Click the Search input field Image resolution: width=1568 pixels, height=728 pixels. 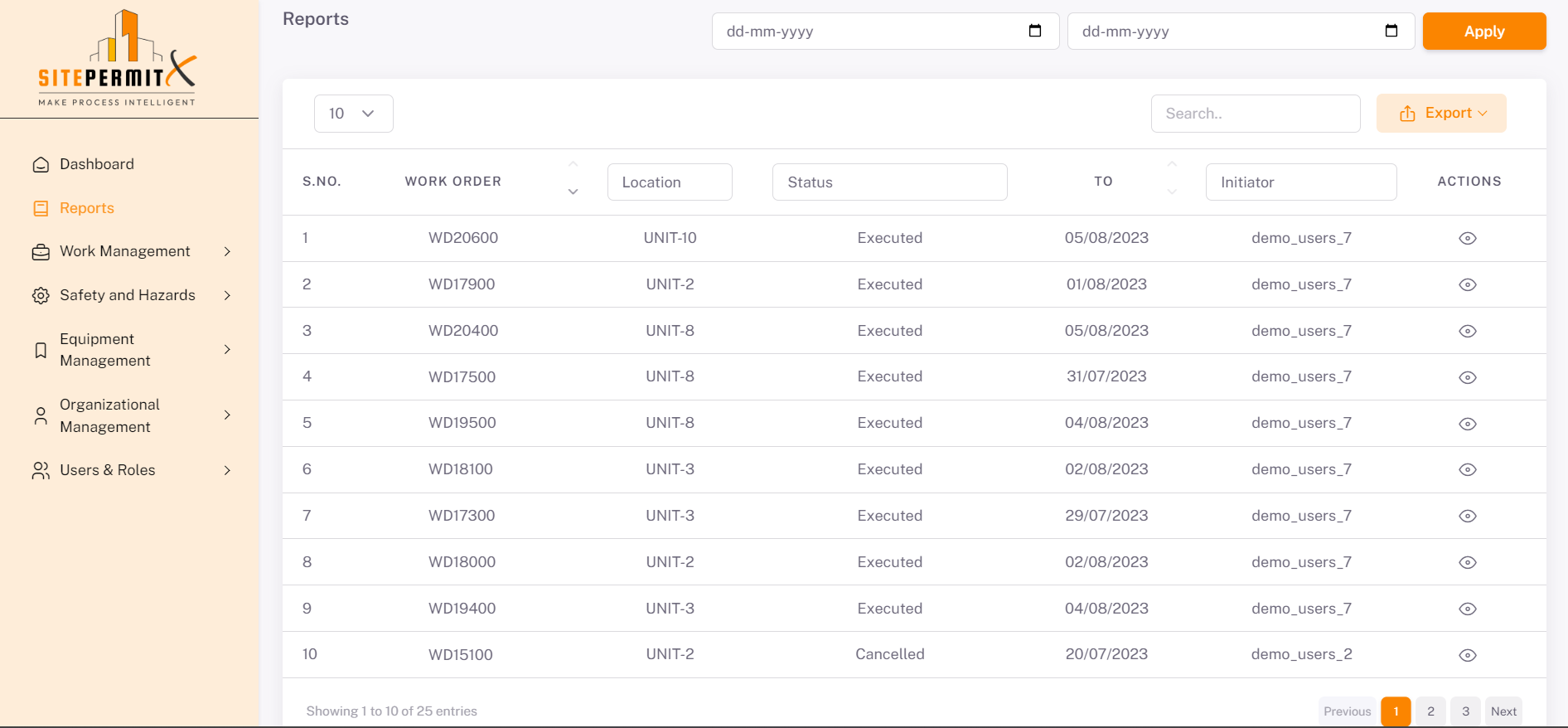(x=1255, y=114)
